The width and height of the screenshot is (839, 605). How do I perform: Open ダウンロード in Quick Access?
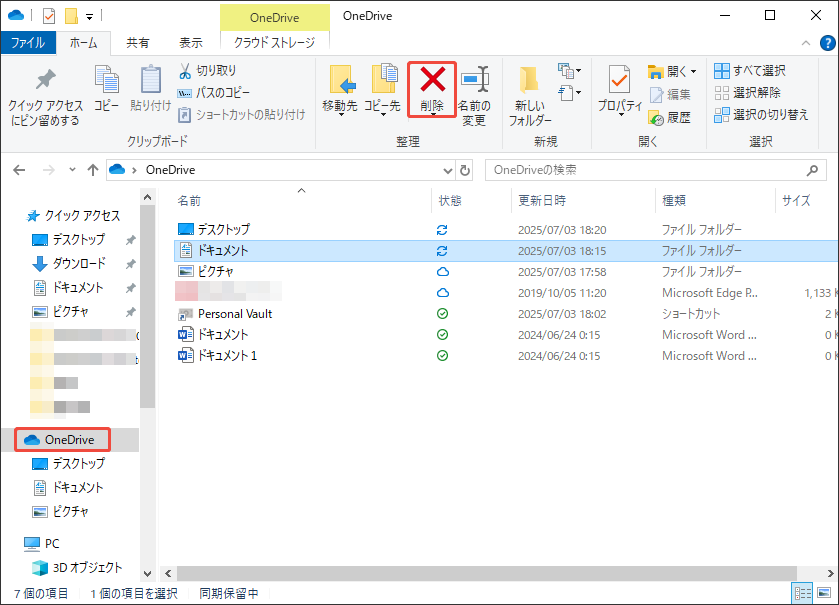tap(70, 263)
